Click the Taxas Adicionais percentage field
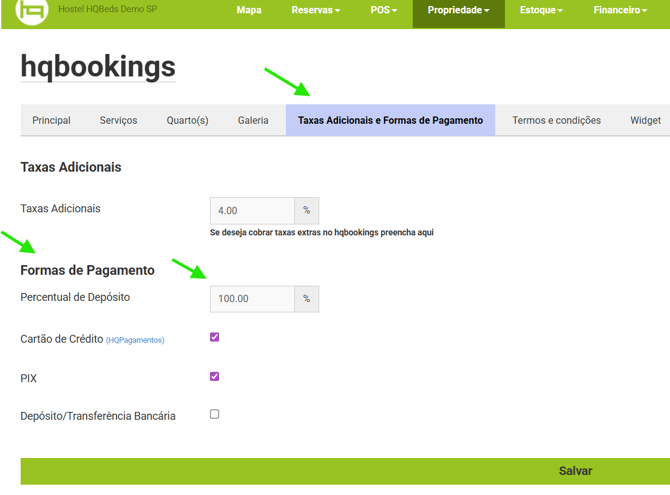Screen dimensions: 670x495 252,211
